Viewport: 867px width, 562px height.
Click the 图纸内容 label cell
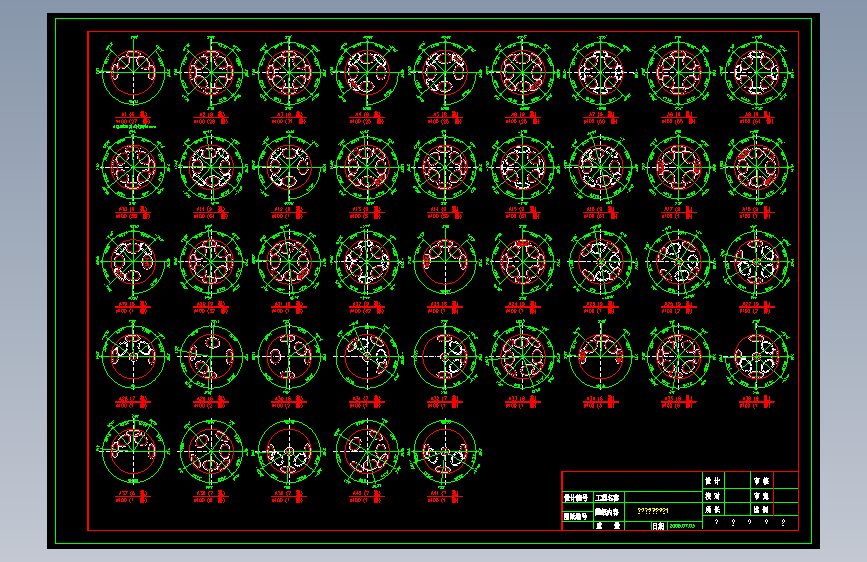pyautogui.click(x=607, y=512)
